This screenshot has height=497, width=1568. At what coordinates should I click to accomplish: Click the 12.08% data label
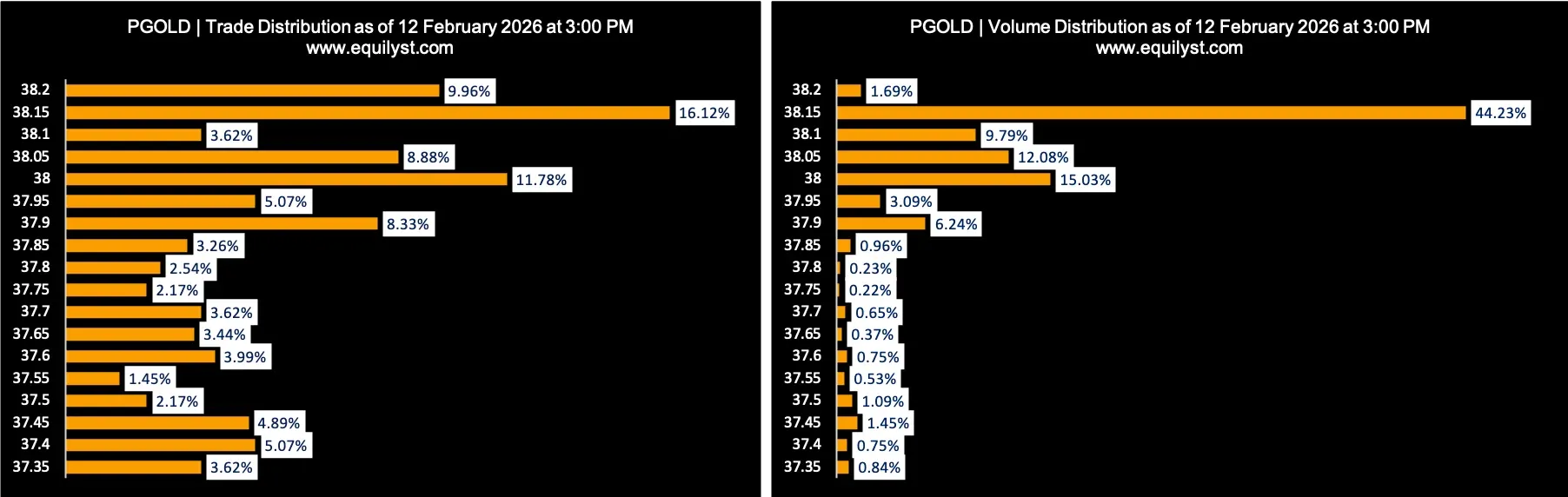(1043, 157)
